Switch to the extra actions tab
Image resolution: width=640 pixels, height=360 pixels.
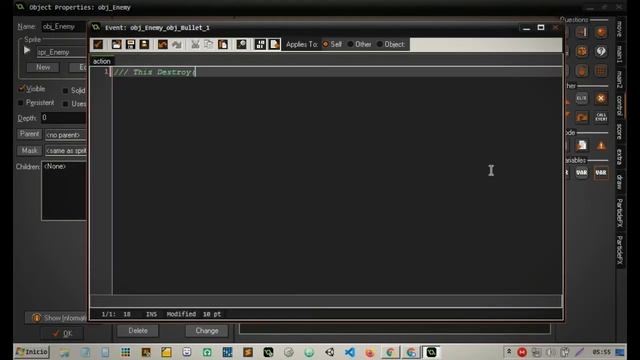pos(620,157)
